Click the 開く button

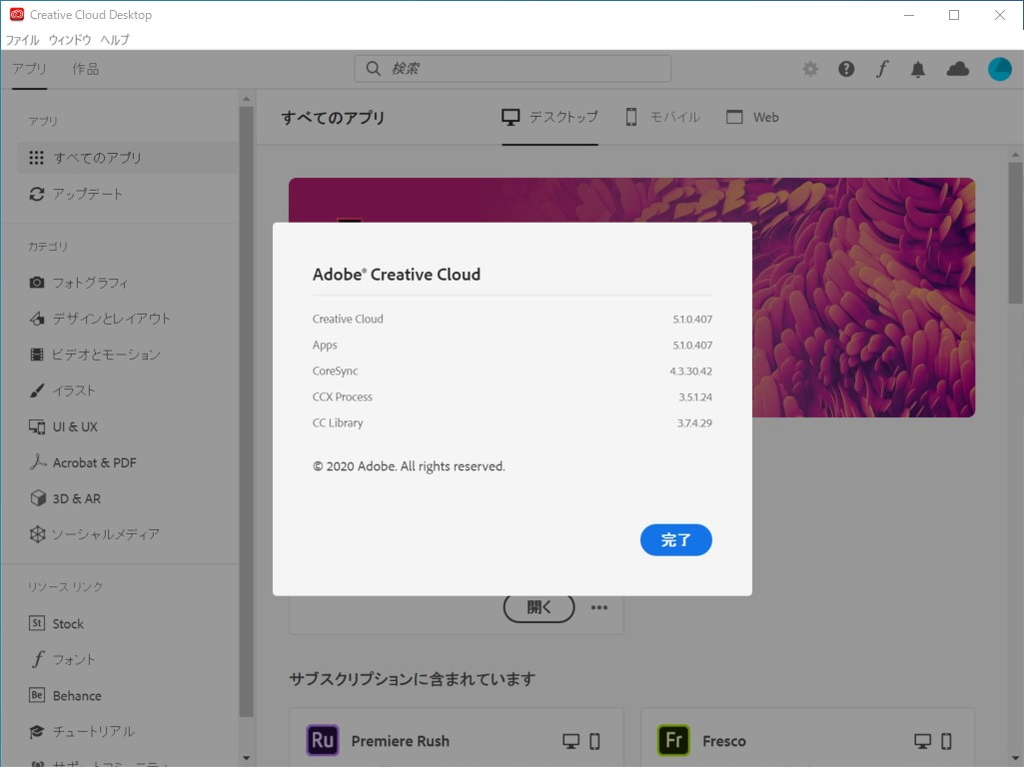pos(538,607)
